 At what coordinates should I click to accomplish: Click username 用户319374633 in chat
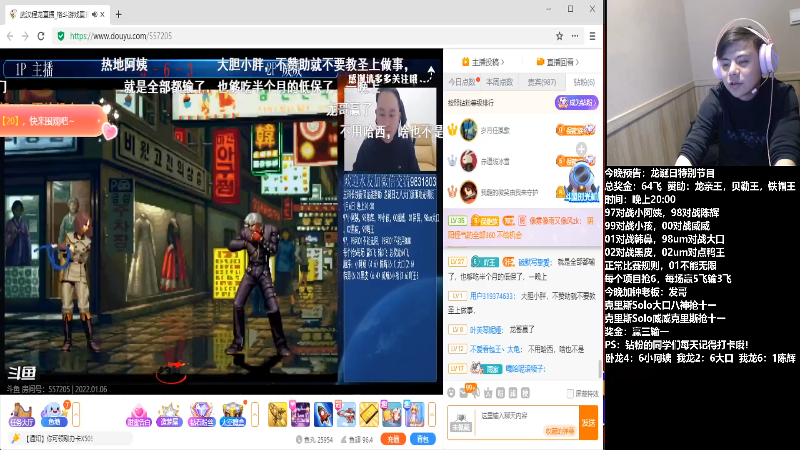point(492,296)
